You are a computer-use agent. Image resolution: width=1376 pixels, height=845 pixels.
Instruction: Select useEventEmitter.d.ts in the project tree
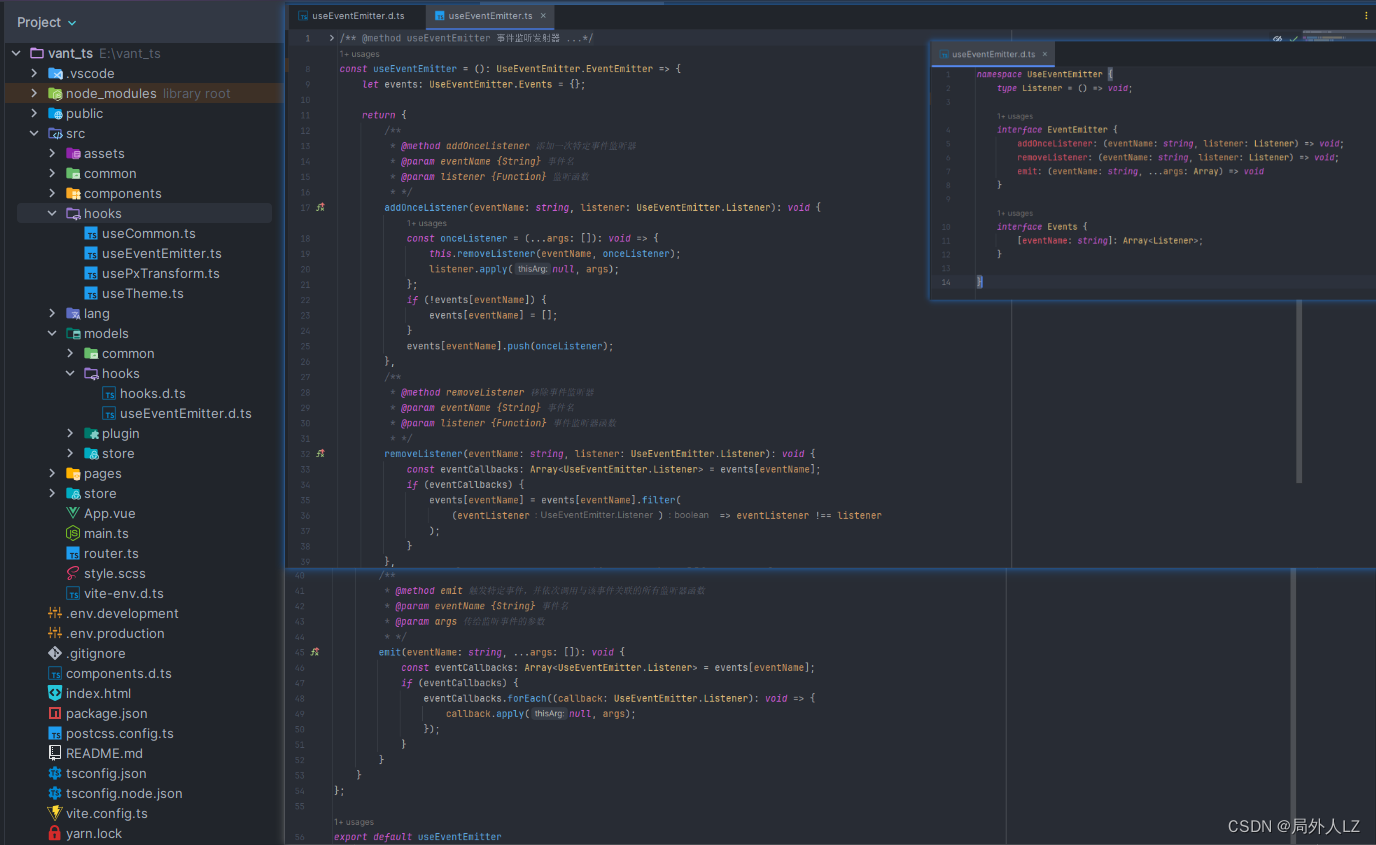tap(186, 413)
